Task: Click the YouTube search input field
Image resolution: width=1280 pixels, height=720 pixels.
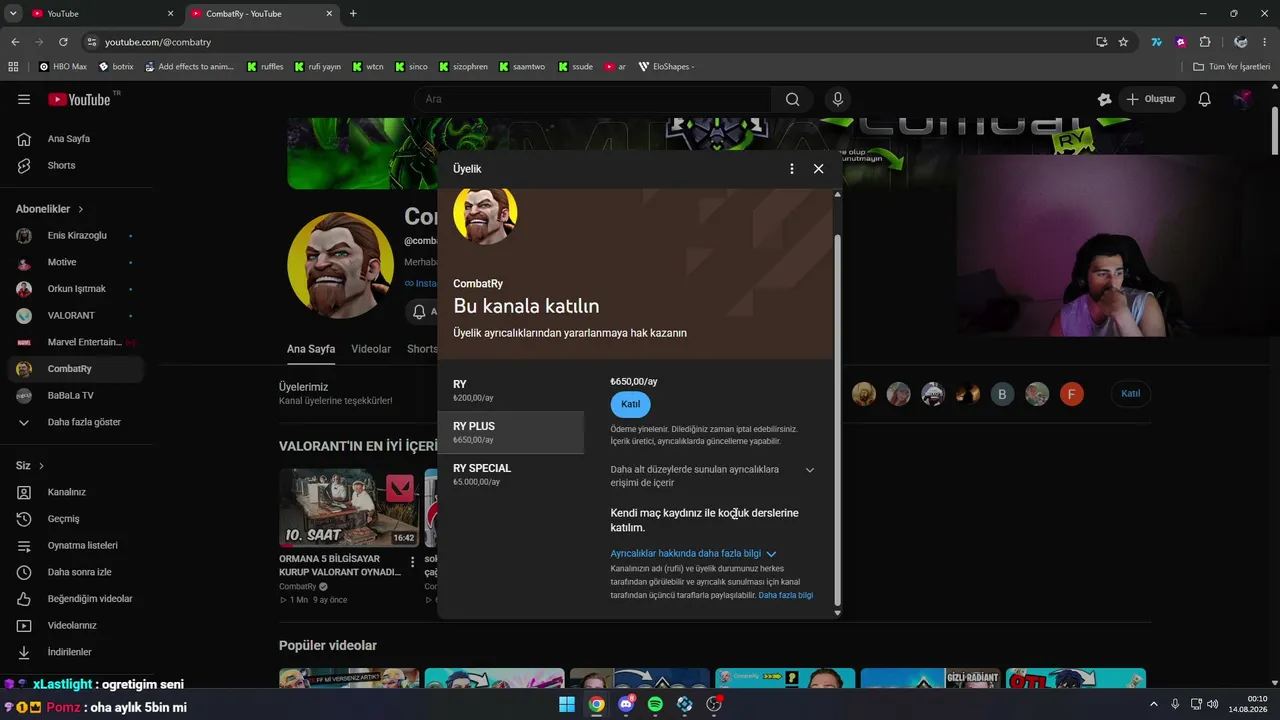Action: 593,99
